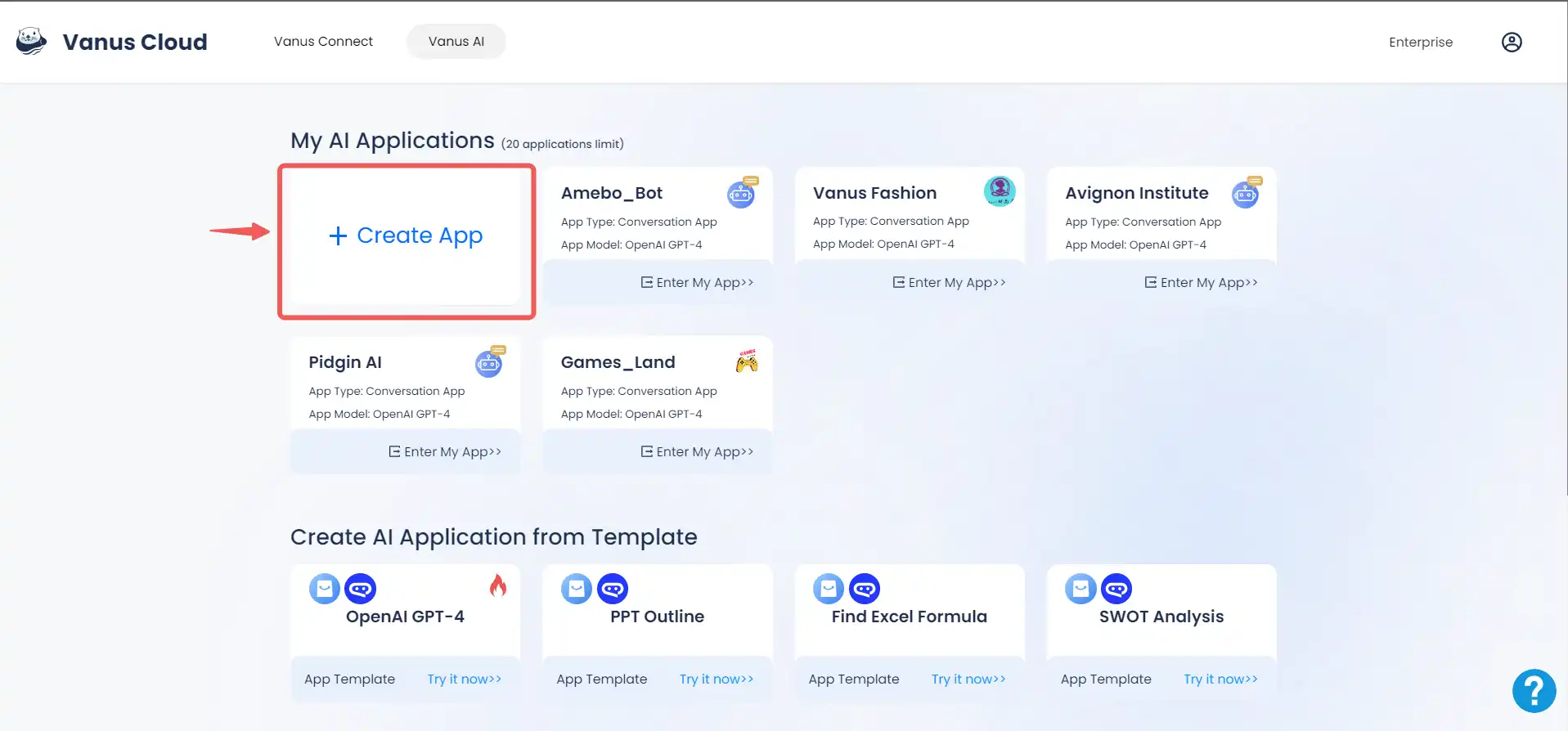
Task: Enter My App for Avignon Institute
Action: point(1201,282)
